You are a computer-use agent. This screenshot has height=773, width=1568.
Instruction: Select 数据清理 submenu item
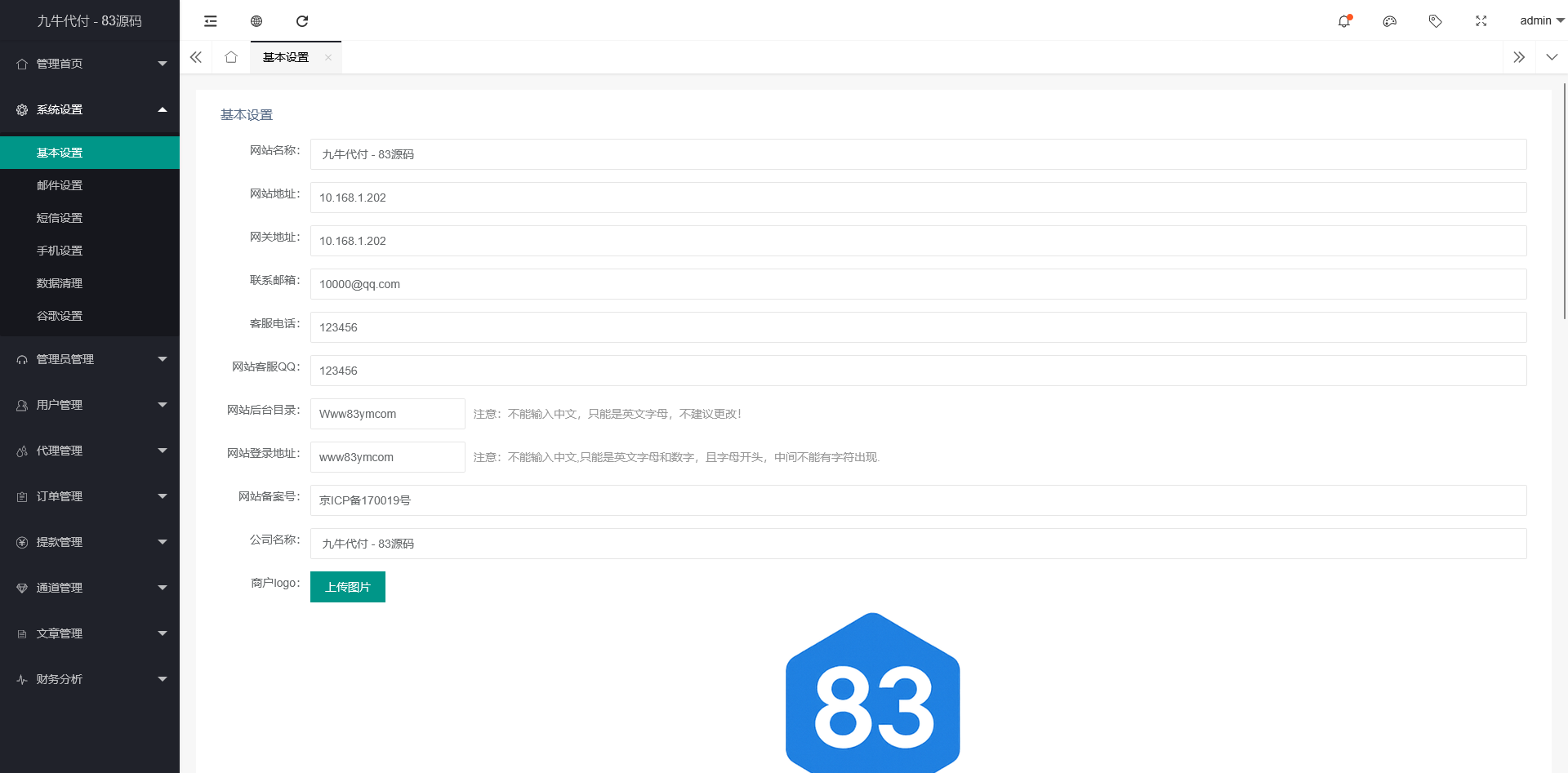60,283
